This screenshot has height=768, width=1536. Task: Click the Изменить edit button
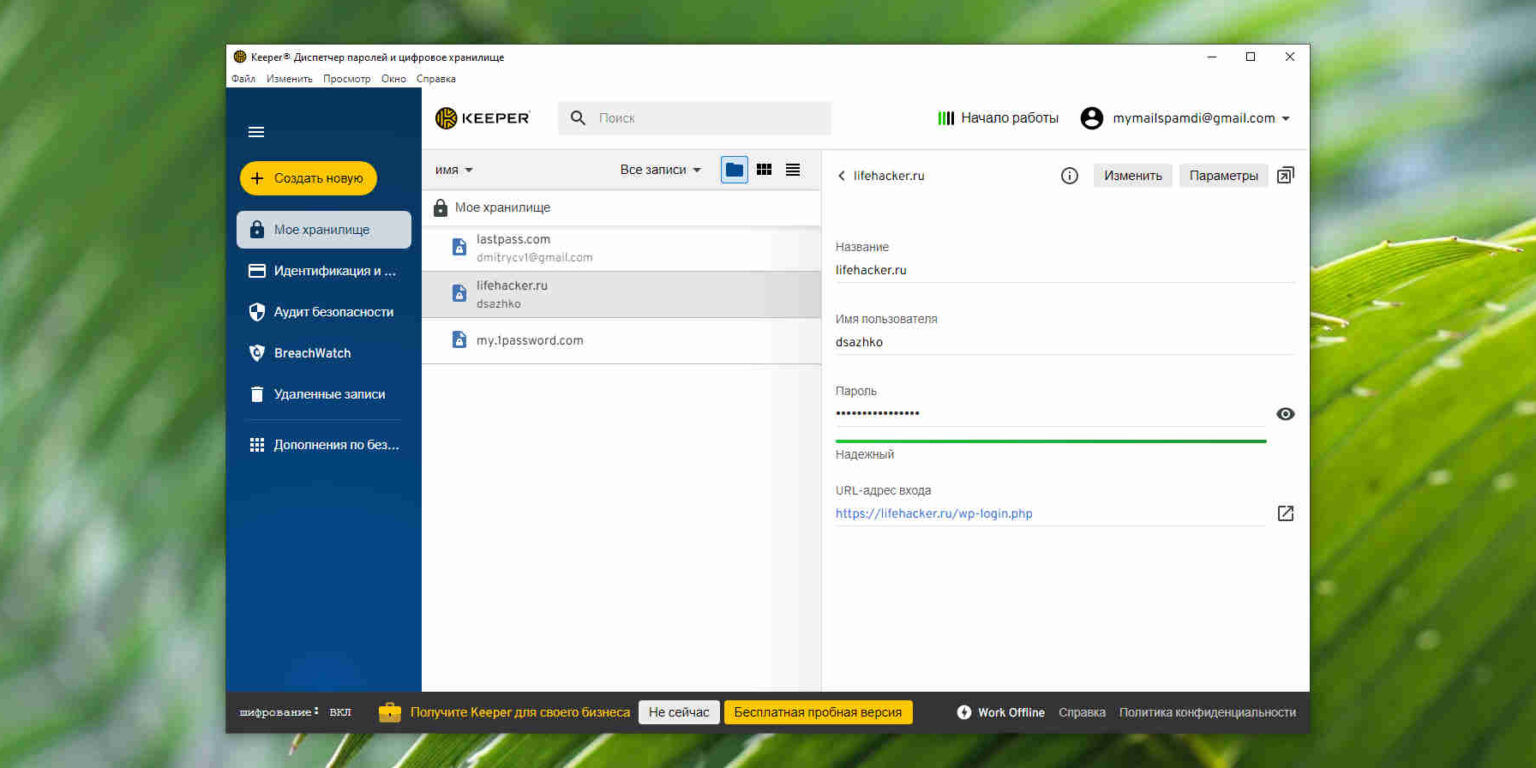pyautogui.click(x=1133, y=176)
